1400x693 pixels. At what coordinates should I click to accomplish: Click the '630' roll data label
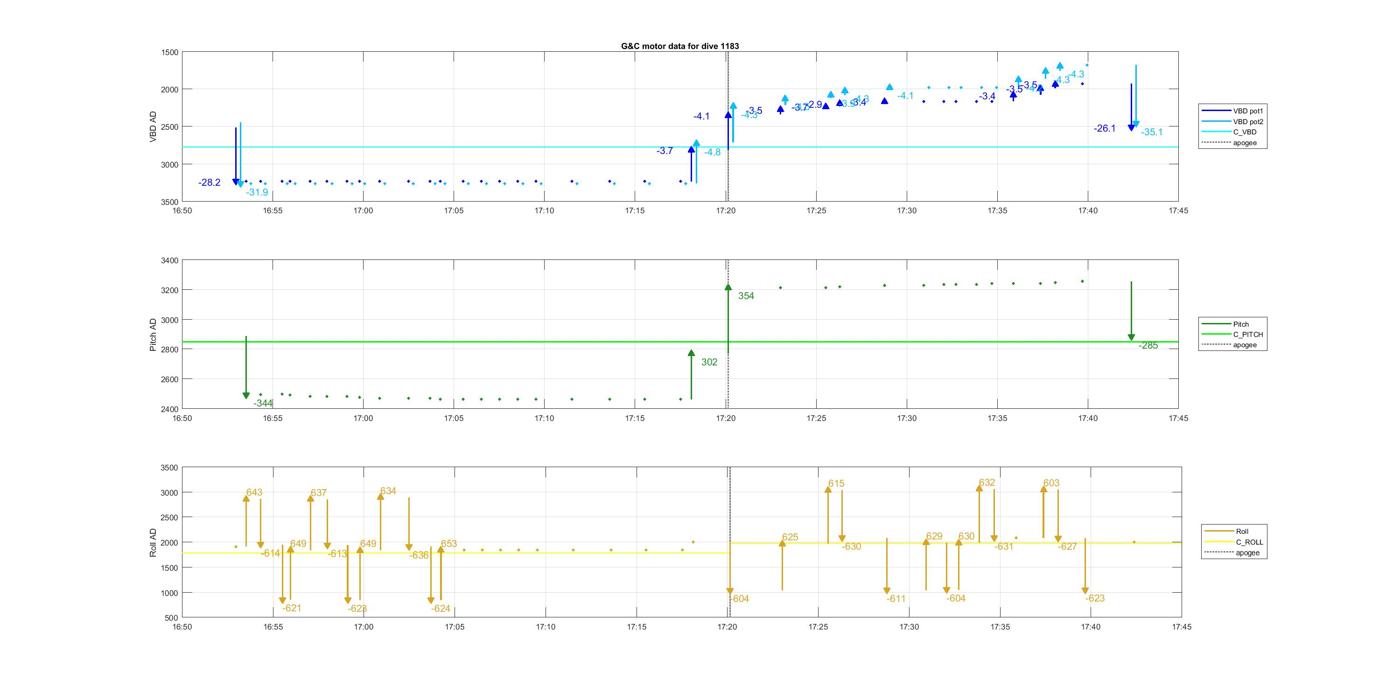966,536
